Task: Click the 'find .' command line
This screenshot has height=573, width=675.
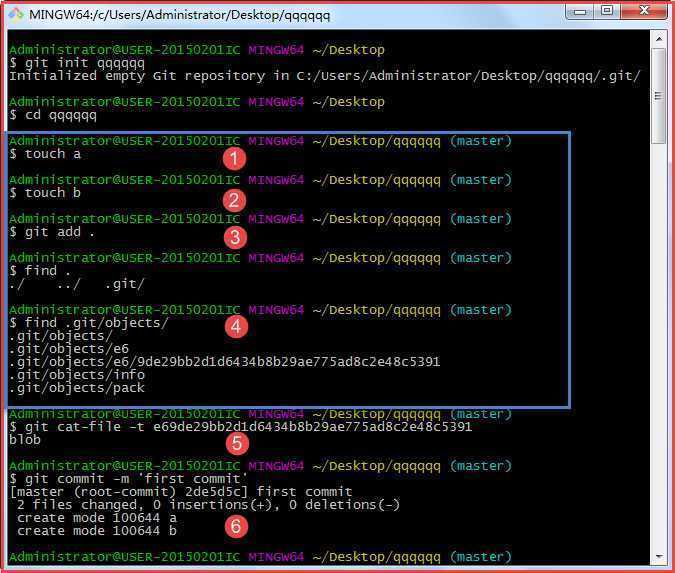Action: 40,271
